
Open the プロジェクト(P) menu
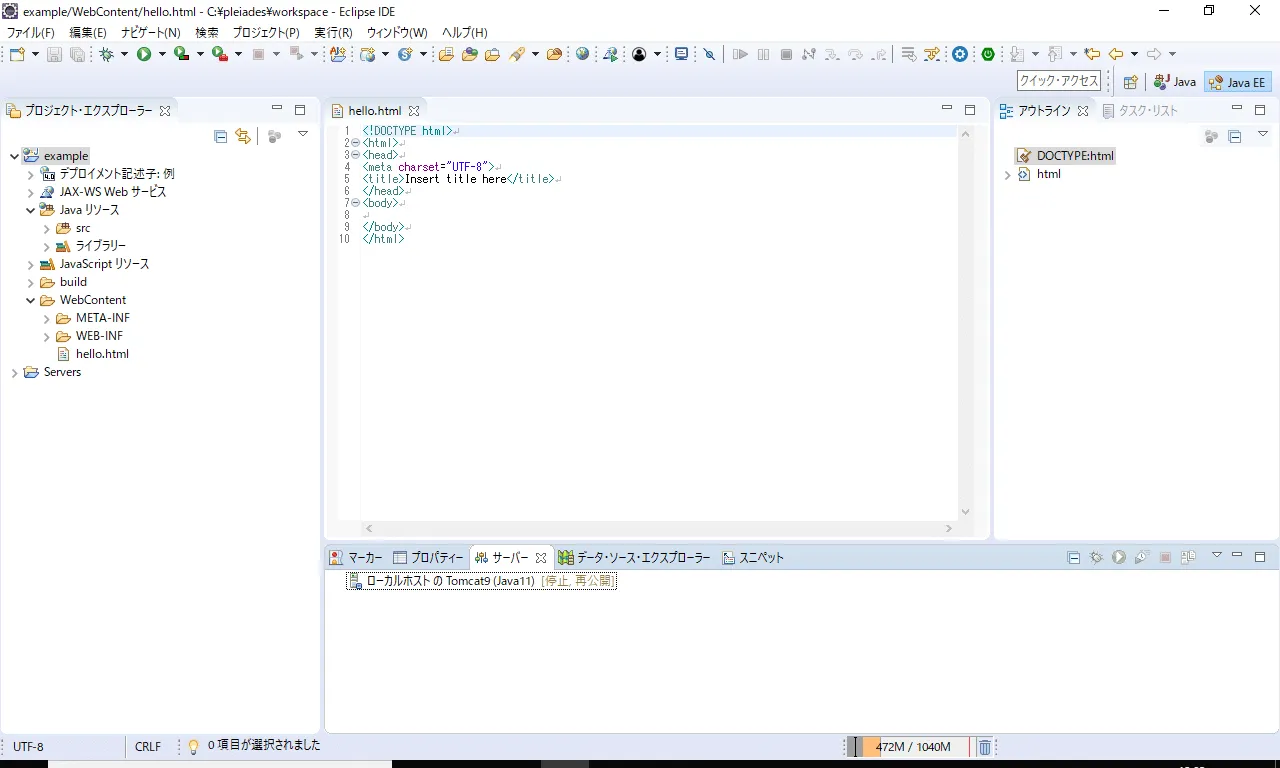pos(266,33)
